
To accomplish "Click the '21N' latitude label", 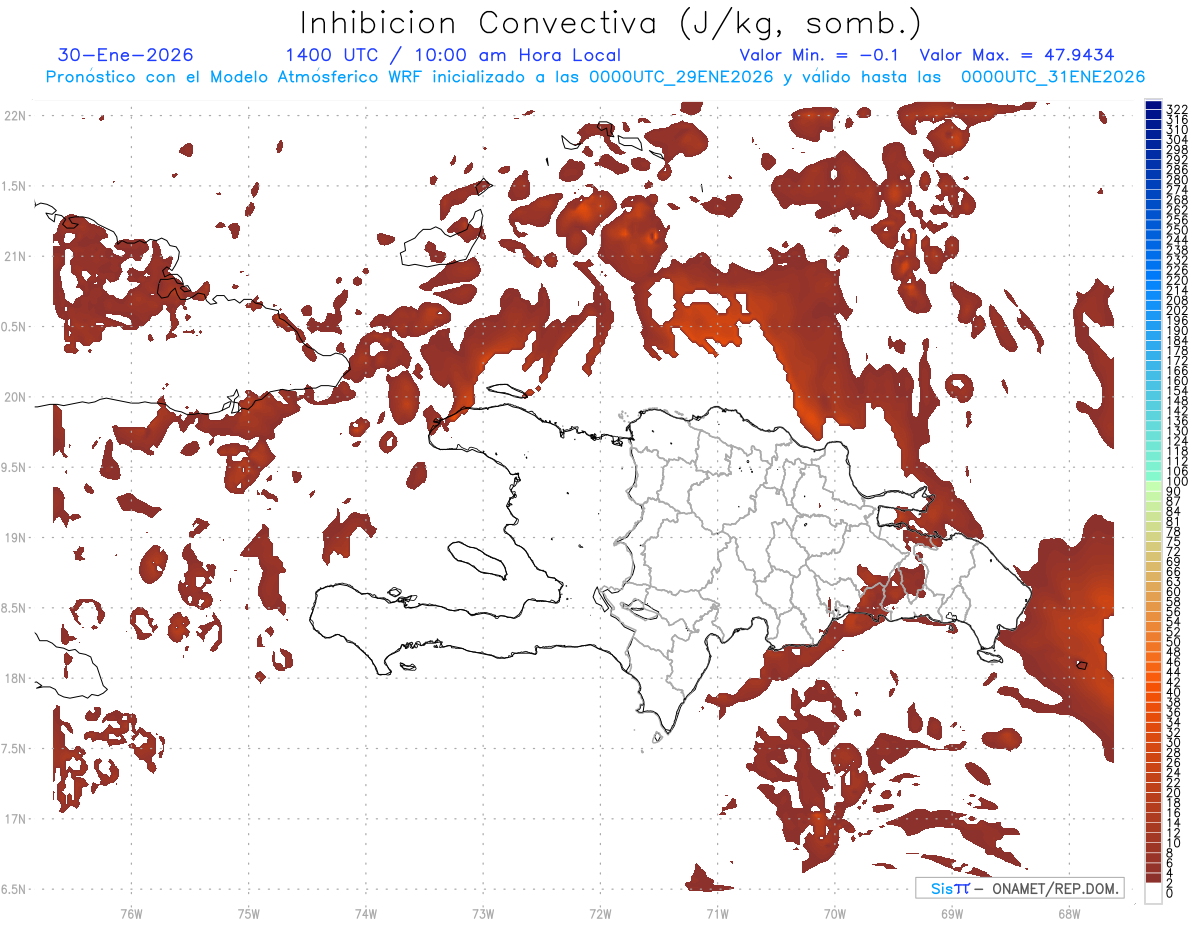I will (14, 256).
